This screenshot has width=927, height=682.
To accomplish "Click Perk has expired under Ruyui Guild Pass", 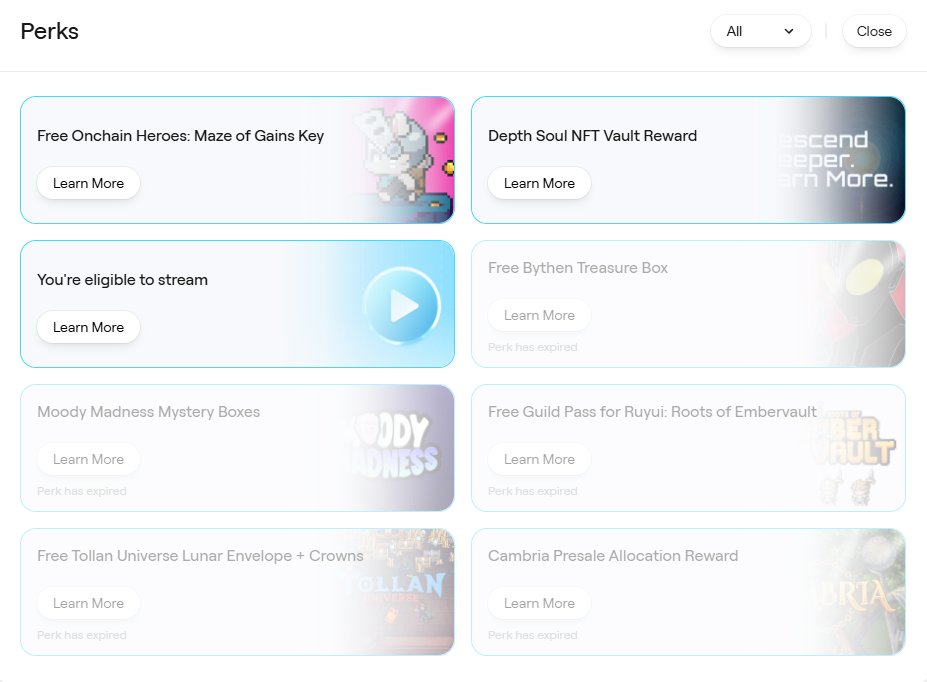I will (x=533, y=491).
